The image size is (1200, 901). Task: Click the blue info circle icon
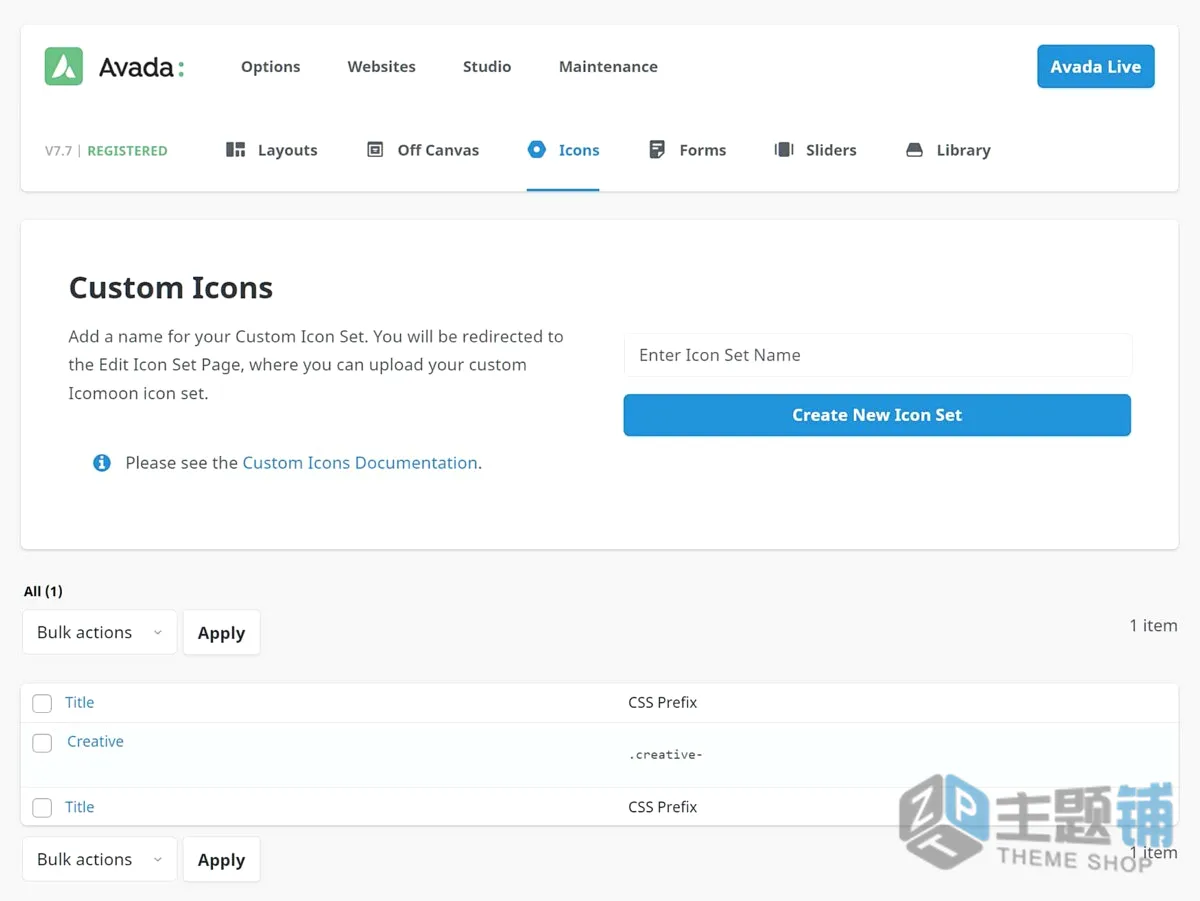click(102, 463)
